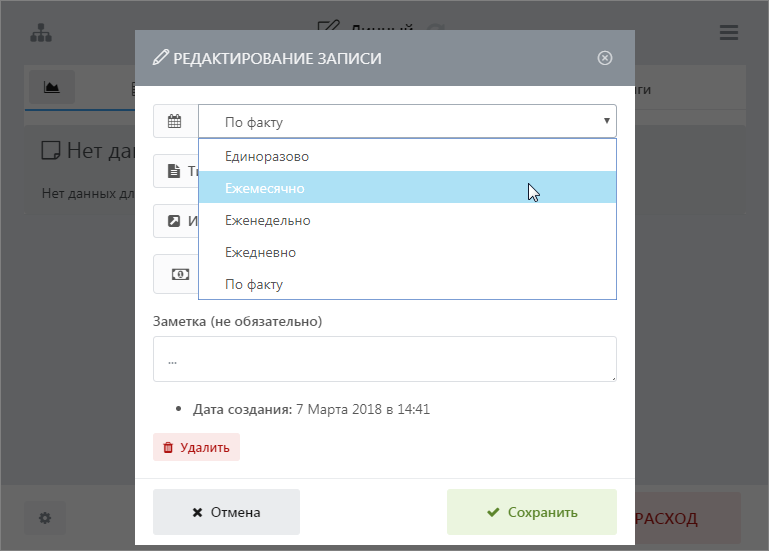Click the calendar icon beside the frequency dropdown

click(x=175, y=122)
